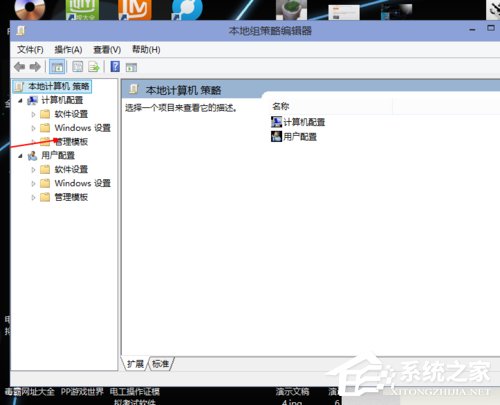500x405 pixels.
Task: Expand 软件设置 arrow under 计算机配置
Action: click(33, 114)
